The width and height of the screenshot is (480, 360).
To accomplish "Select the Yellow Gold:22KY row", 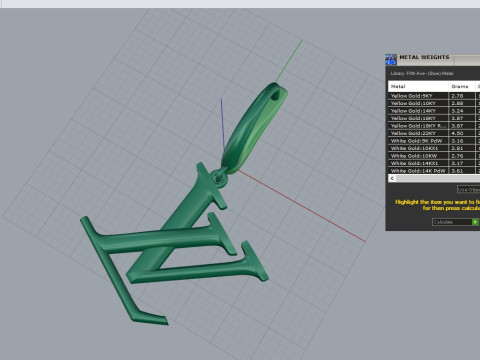I will click(x=434, y=133).
